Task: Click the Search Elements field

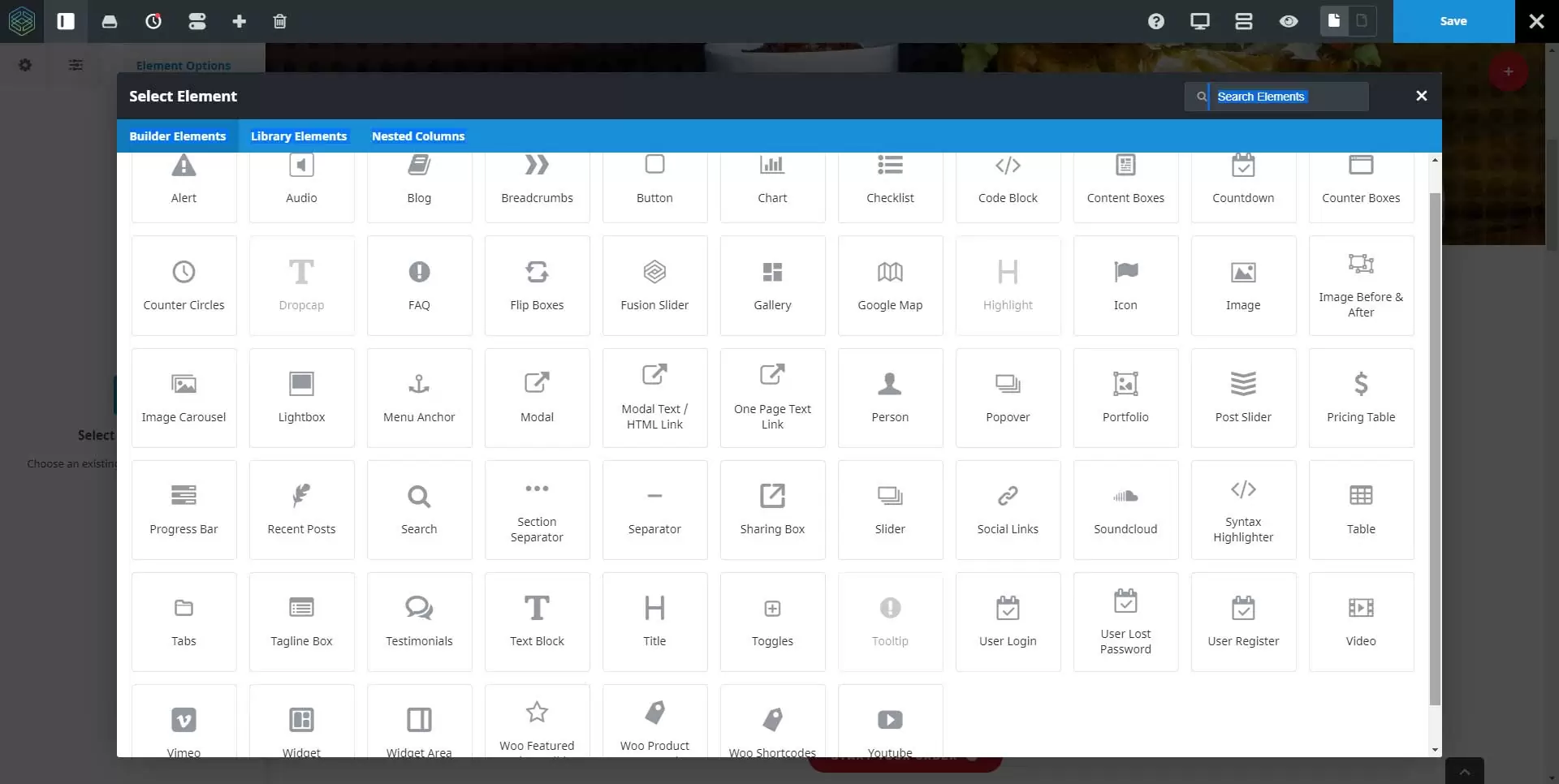Action: pos(1287,97)
